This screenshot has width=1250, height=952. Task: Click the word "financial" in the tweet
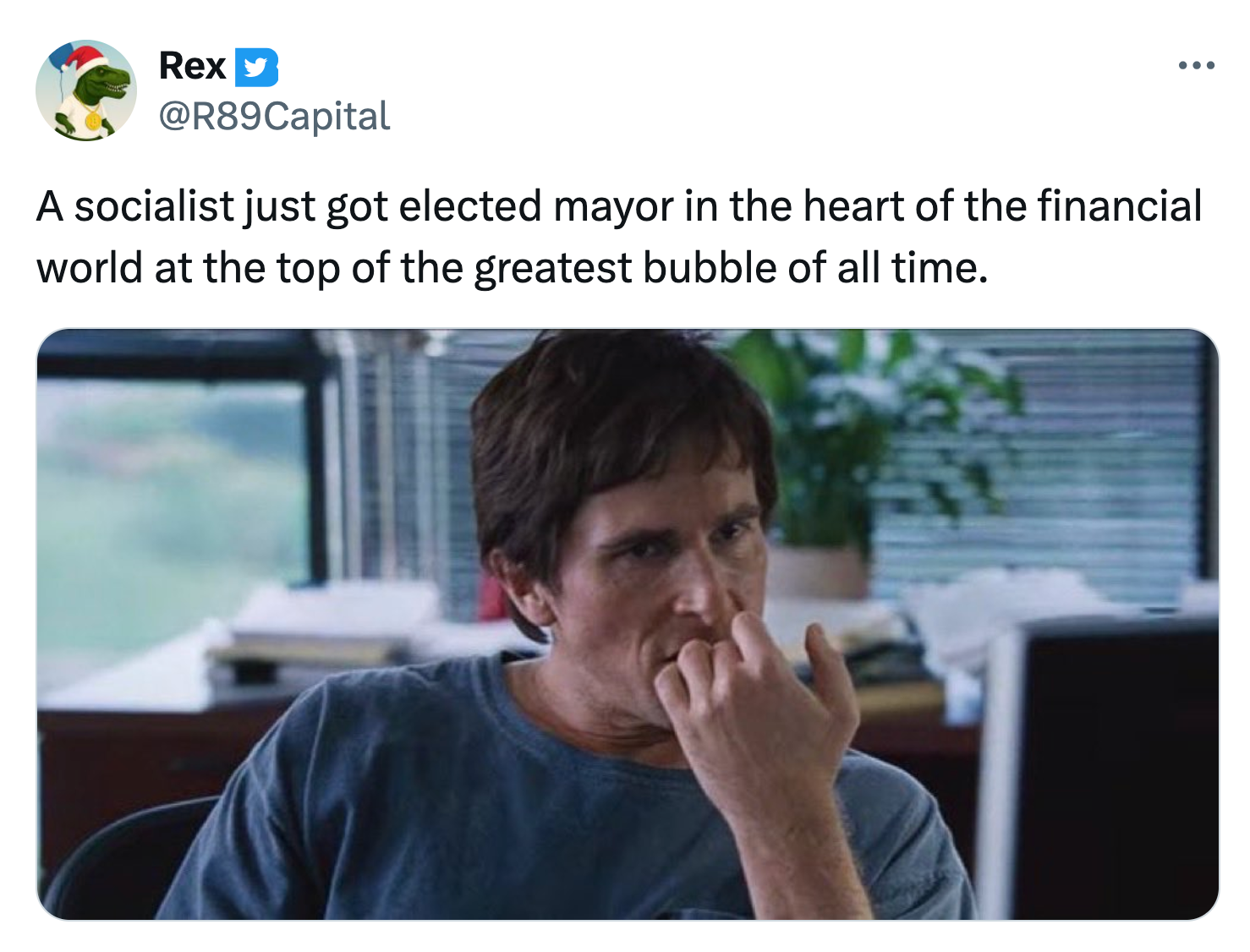pos(1118,206)
